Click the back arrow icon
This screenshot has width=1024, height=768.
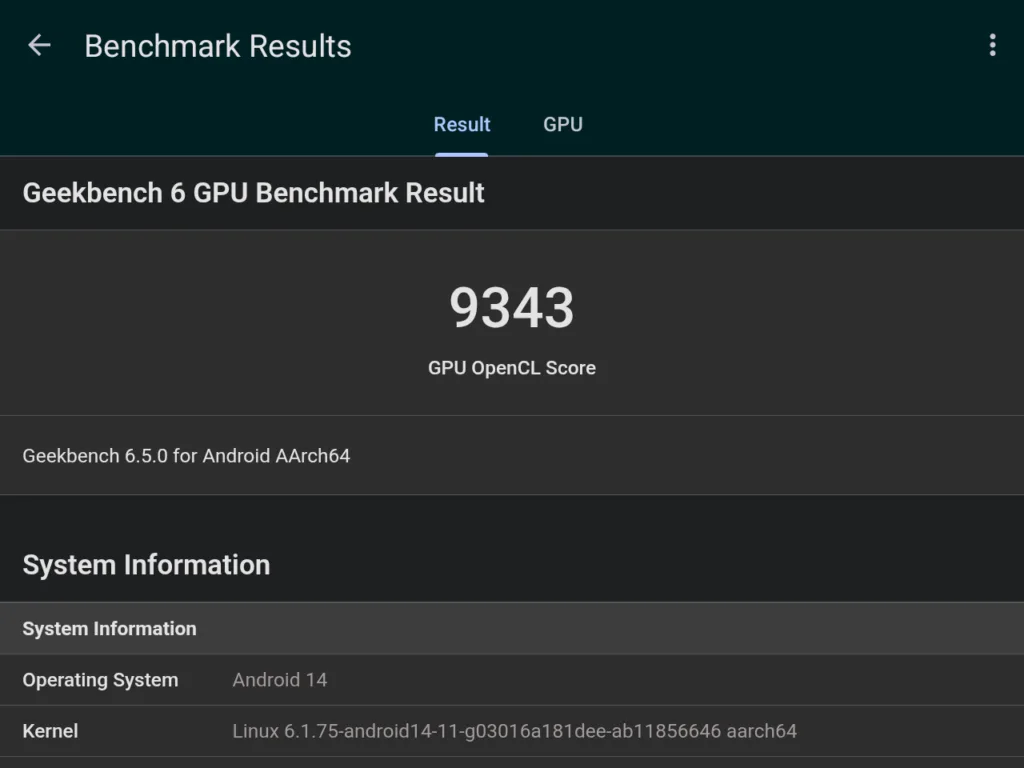(x=38, y=44)
